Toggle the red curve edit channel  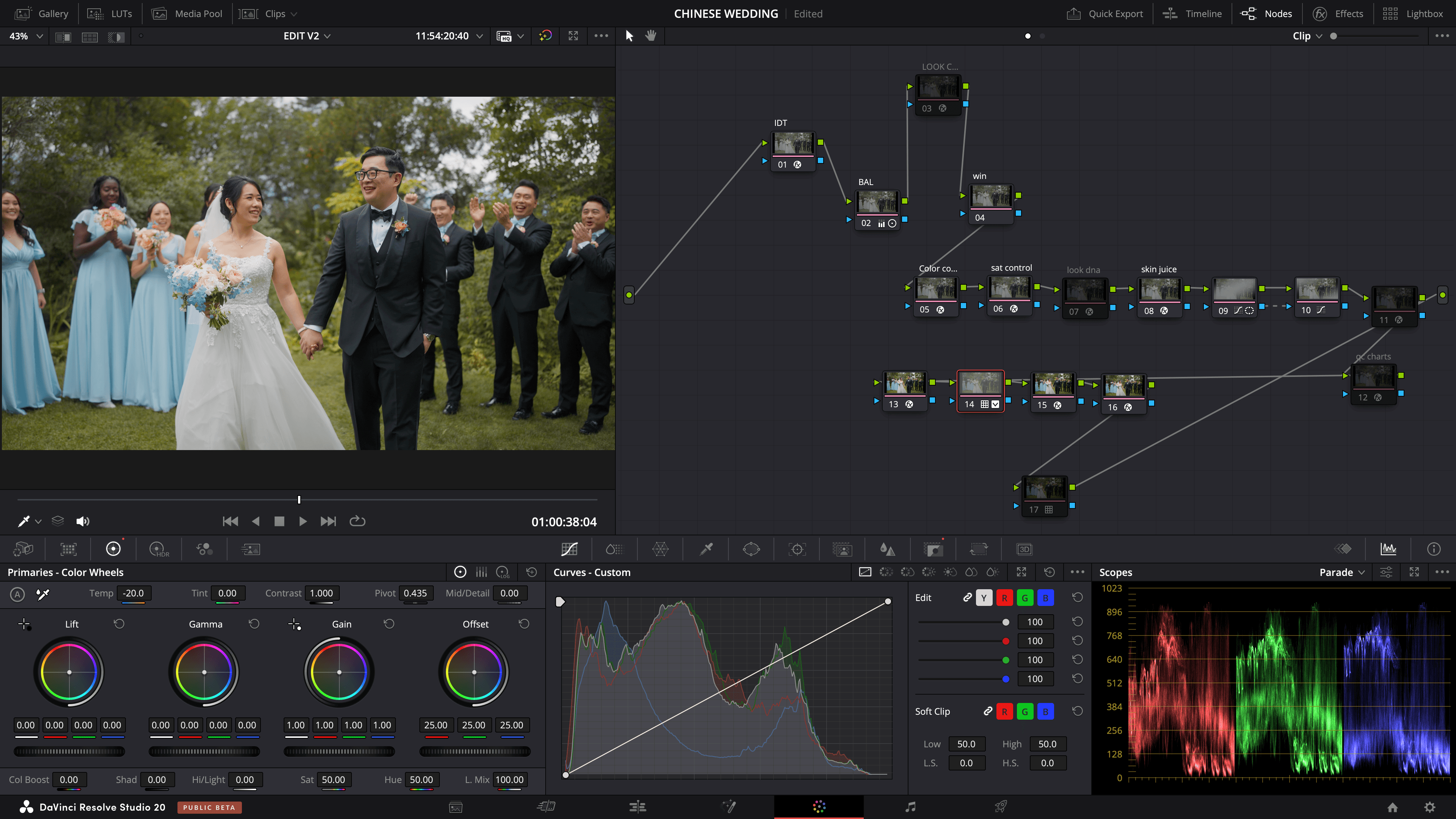[x=1004, y=598]
